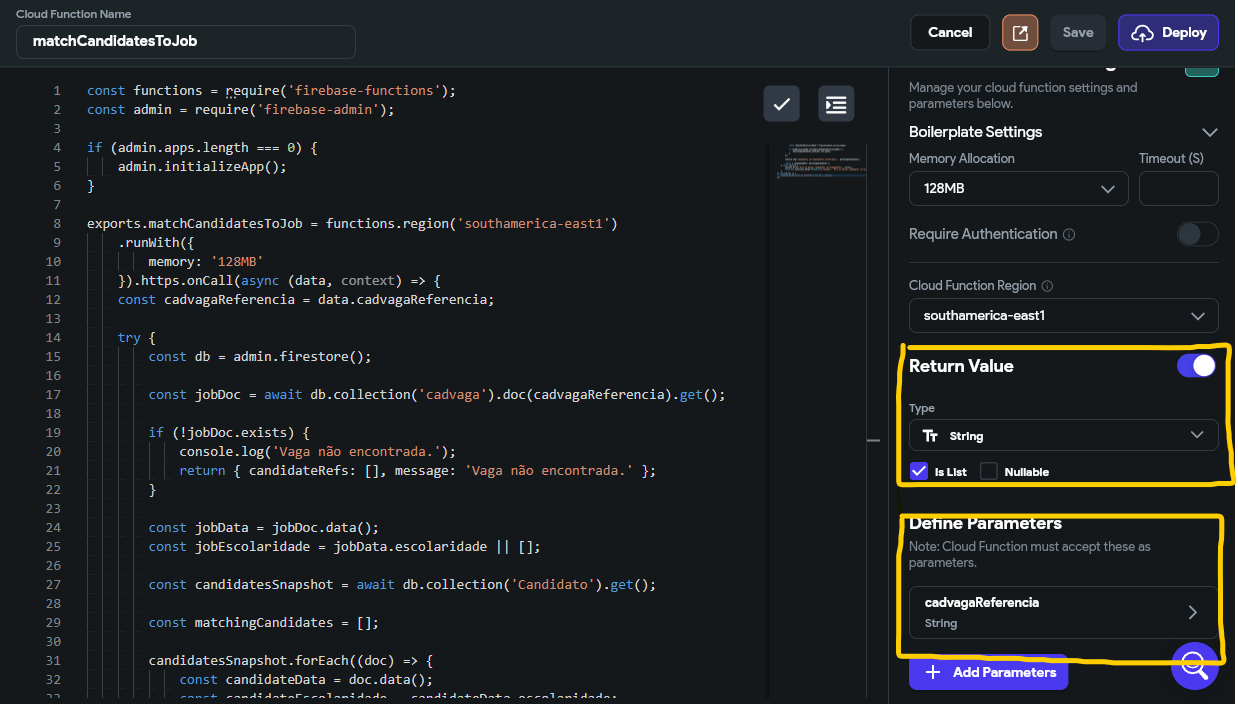Click the format code indent icon
The height and width of the screenshot is (704, 1238).
pos(836,103)
